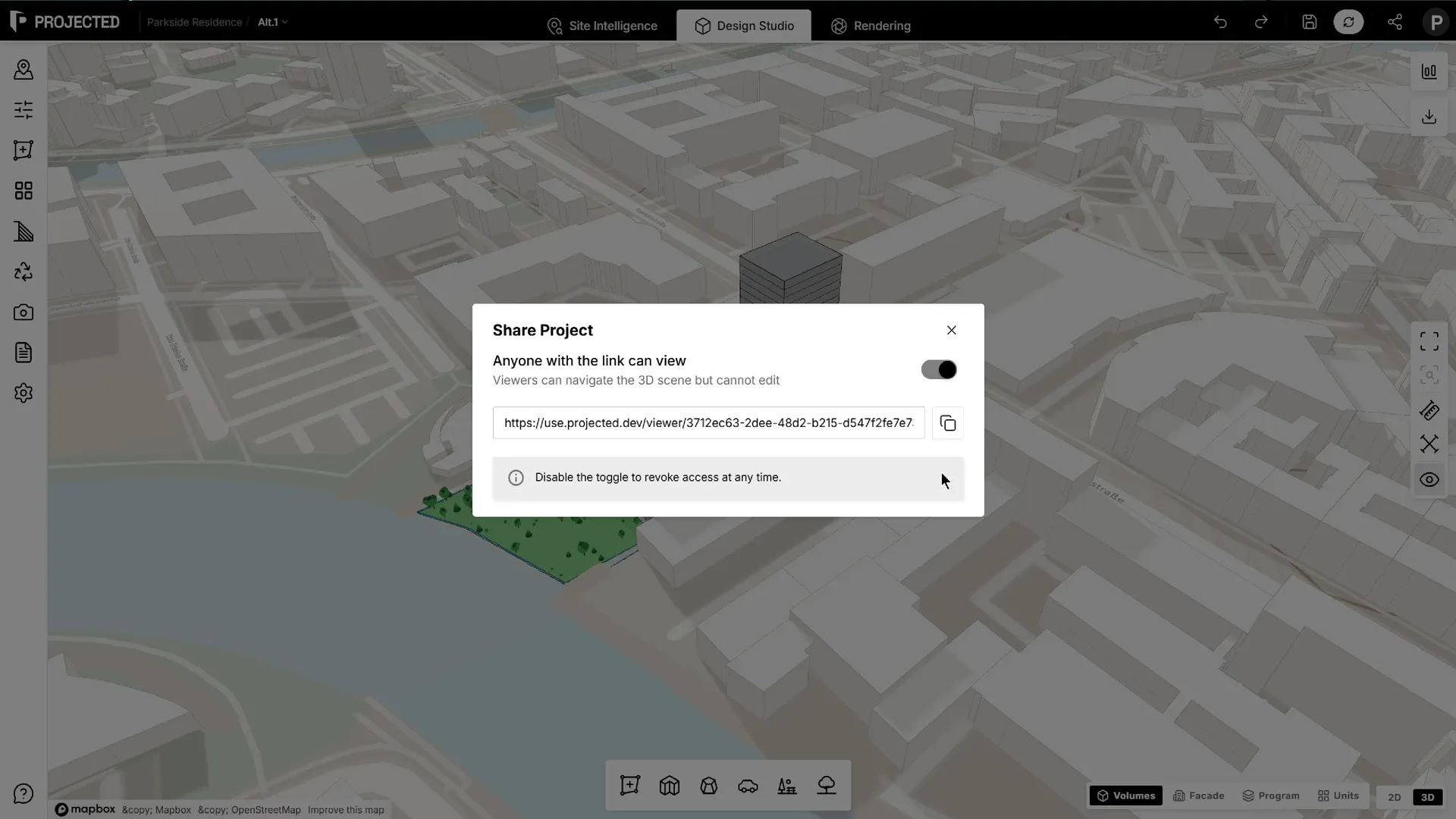Viewport: 1456px width, 819px height.
Task: Toggle the eye visibility icon
Action: coord(1429,479)
